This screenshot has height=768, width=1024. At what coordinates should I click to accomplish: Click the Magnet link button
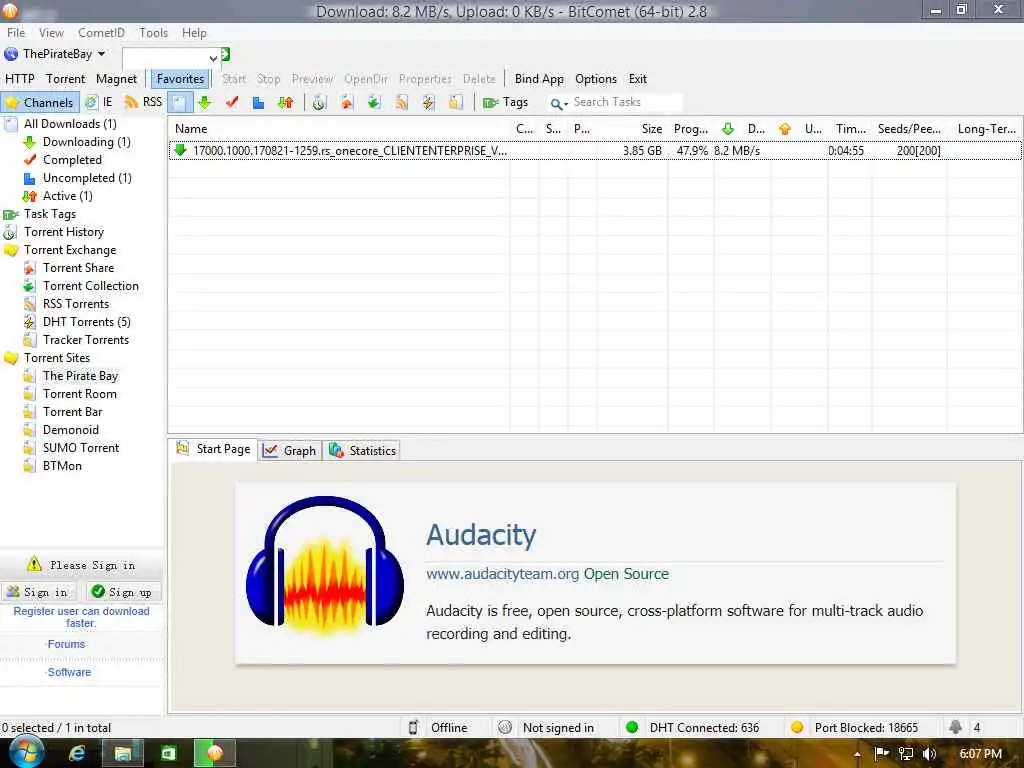tap(116, 78)
